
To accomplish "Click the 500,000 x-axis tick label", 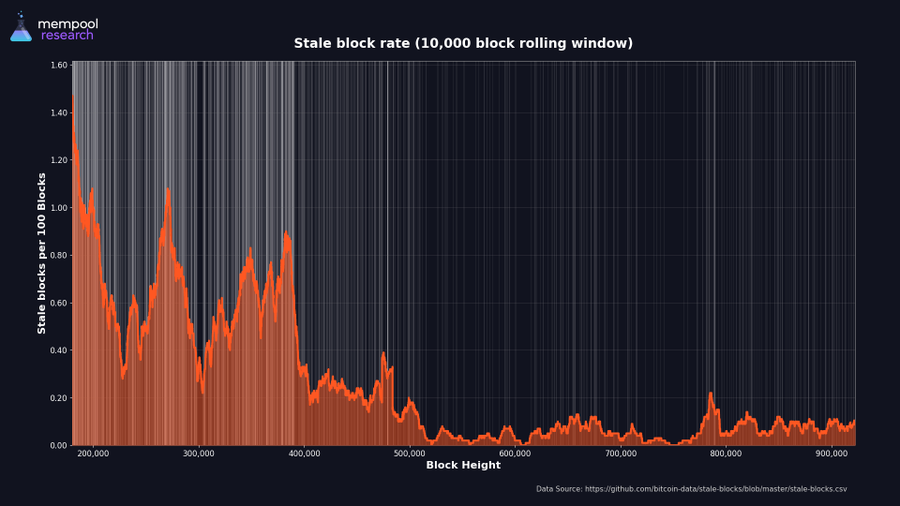I will (410, 453).
